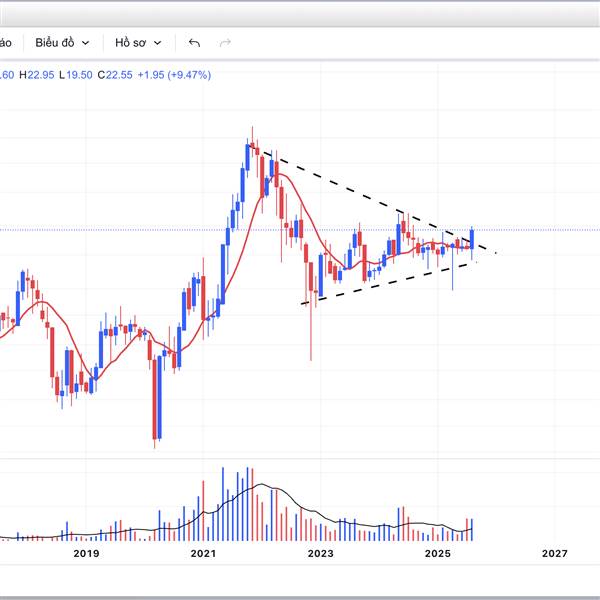
Task: Open the Hồ sơ dropdown menu
Action: (x=138, y=42)
